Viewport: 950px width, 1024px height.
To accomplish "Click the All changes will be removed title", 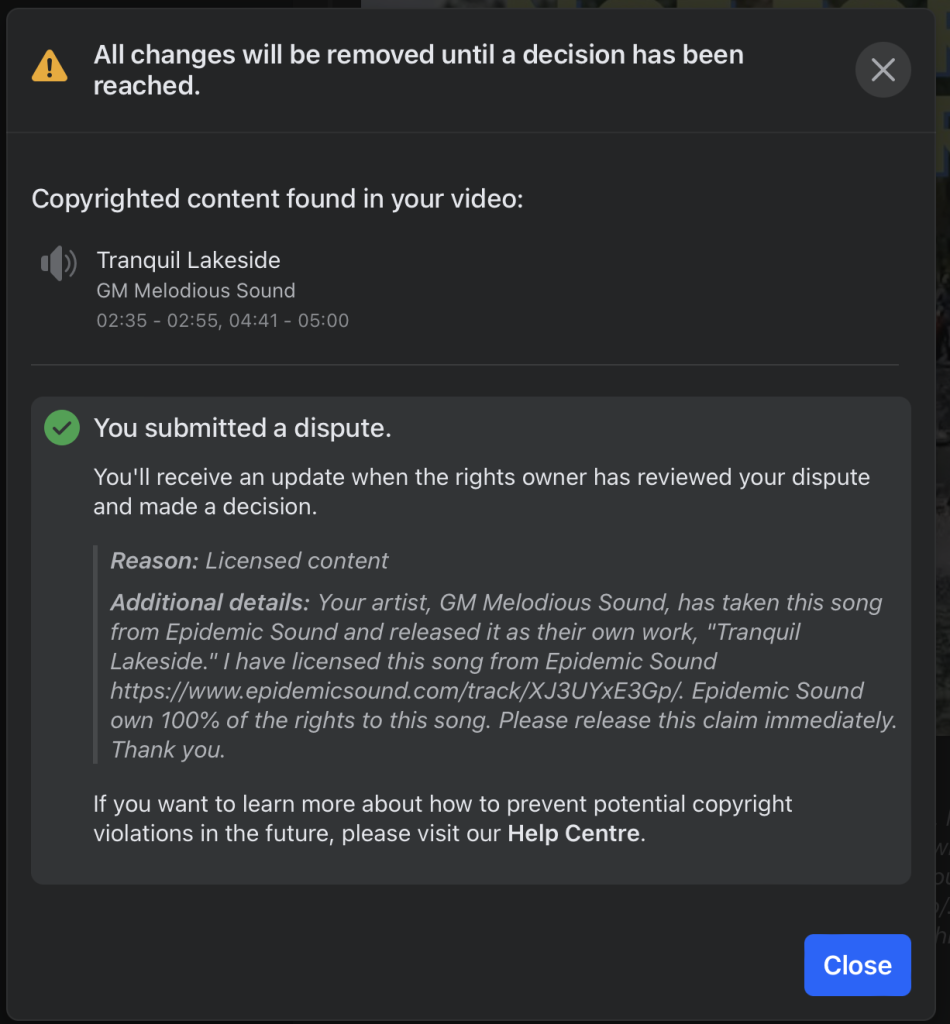I will click(x=419, y=70).
